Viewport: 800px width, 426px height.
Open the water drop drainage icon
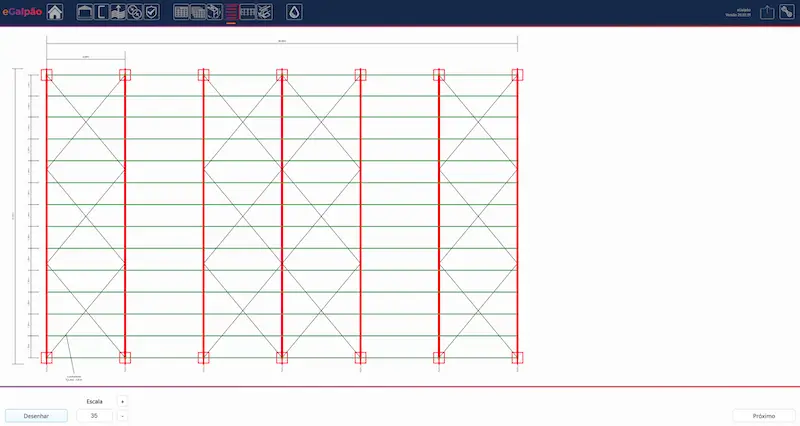click(x=293, y=13)
